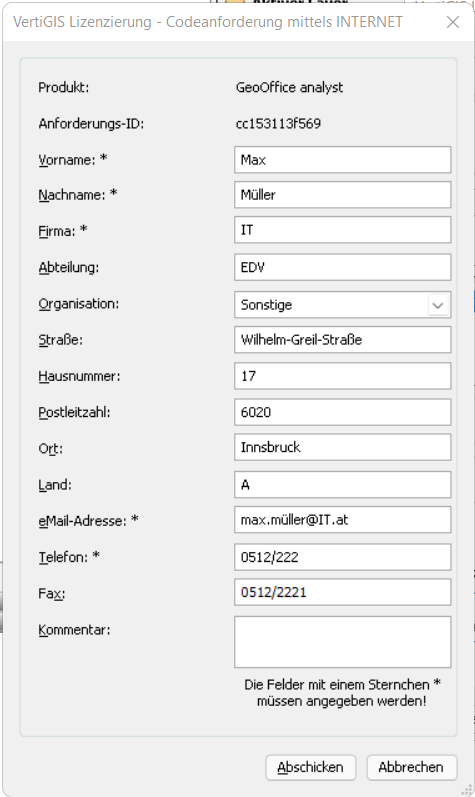
Task: Cancel the dialog with Abbrechen
Action: [x=411, y=767]
